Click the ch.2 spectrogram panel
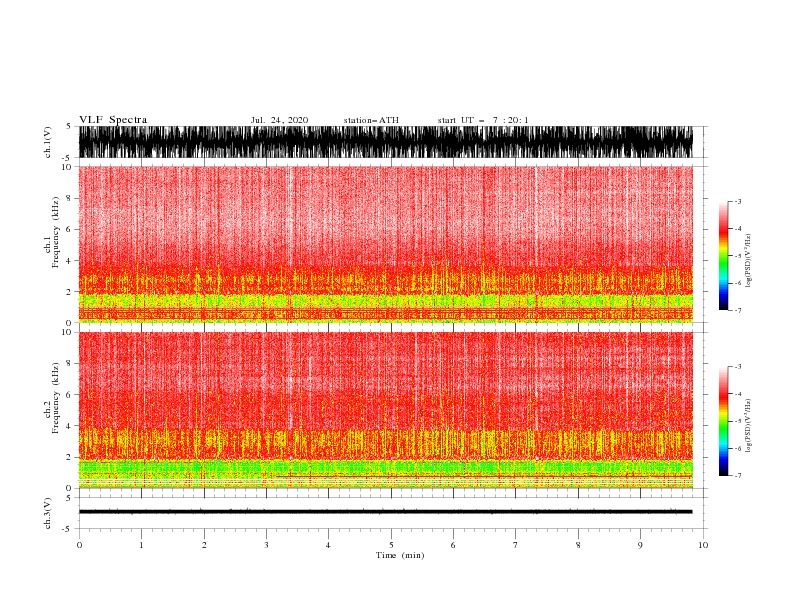 [386, 410]
